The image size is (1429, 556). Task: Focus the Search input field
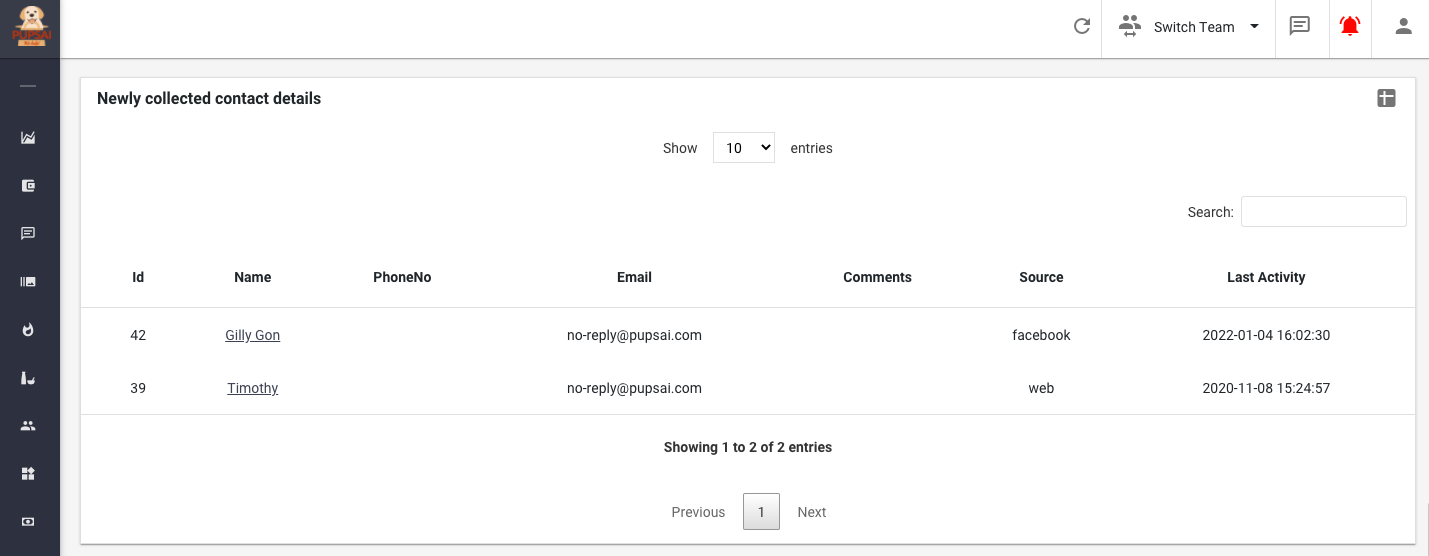tap(1323, 212)
